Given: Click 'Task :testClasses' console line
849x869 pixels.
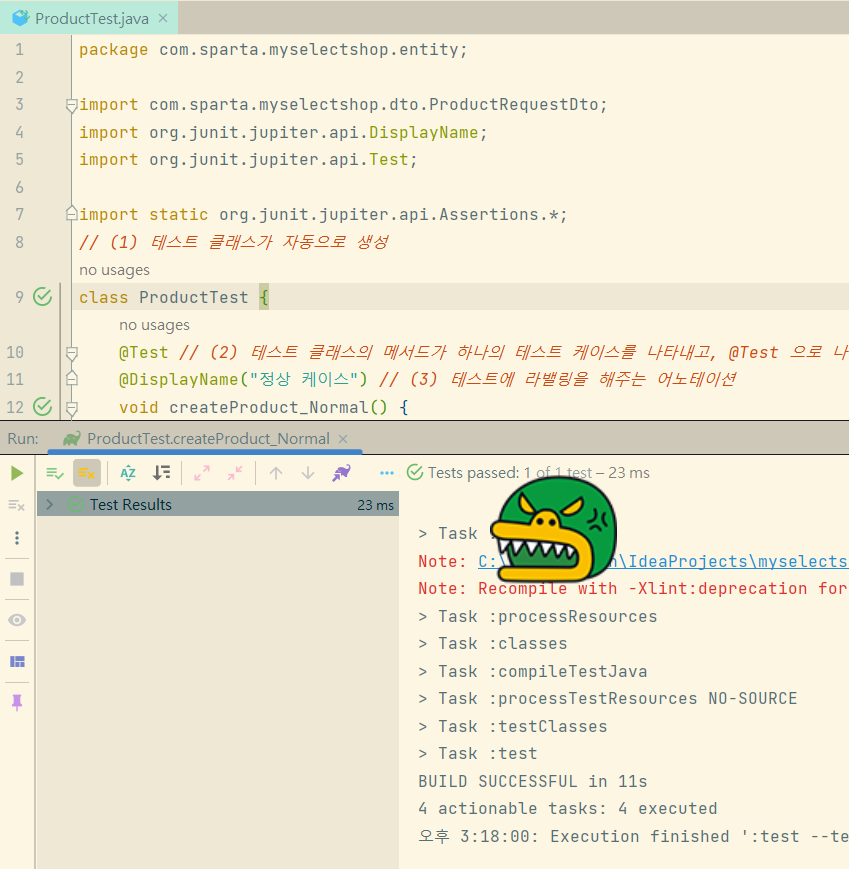Looking at the screenshot, I should [x=513, y=727].
